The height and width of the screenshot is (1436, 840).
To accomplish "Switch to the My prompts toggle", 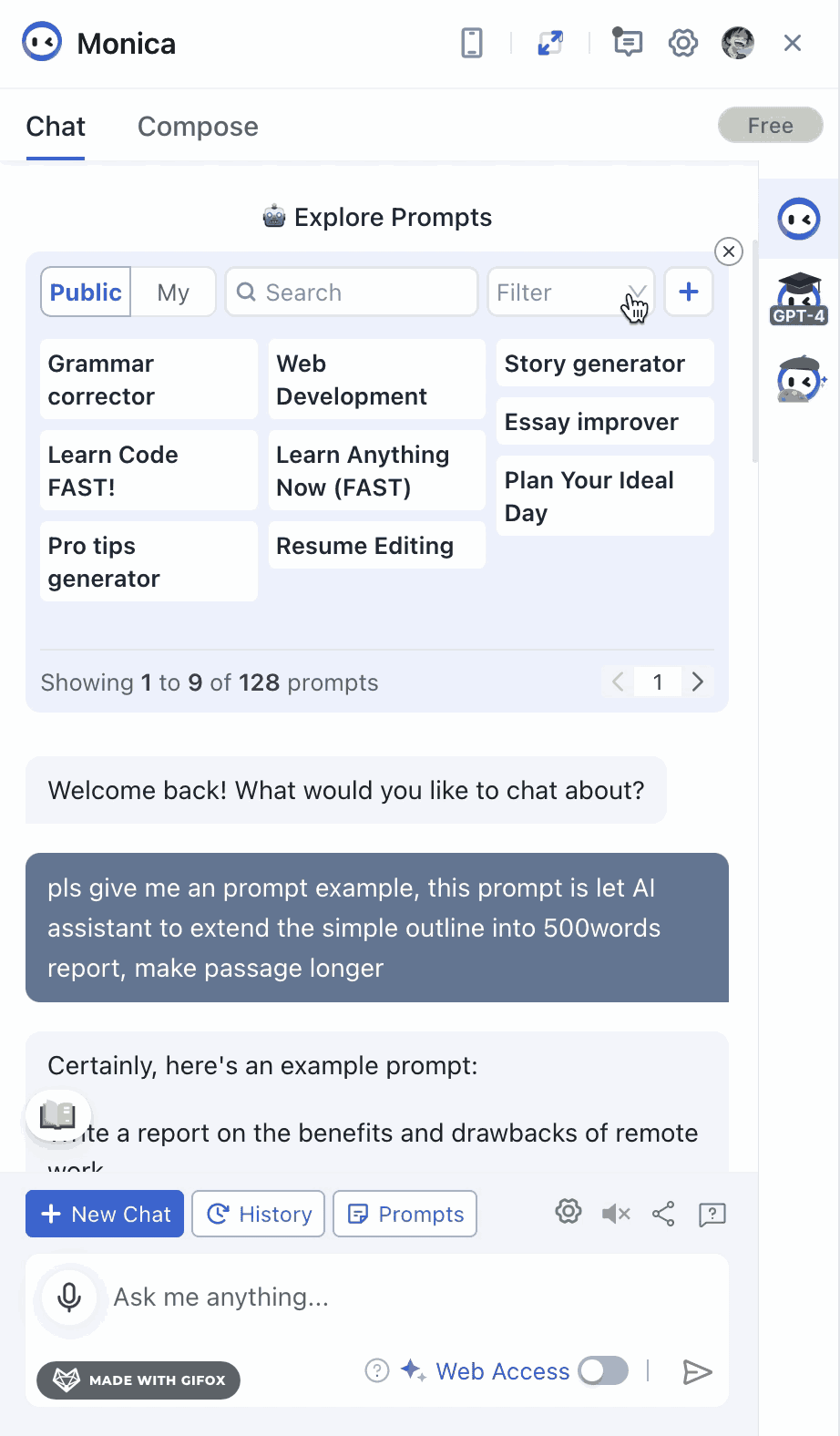I will (173, 292).
